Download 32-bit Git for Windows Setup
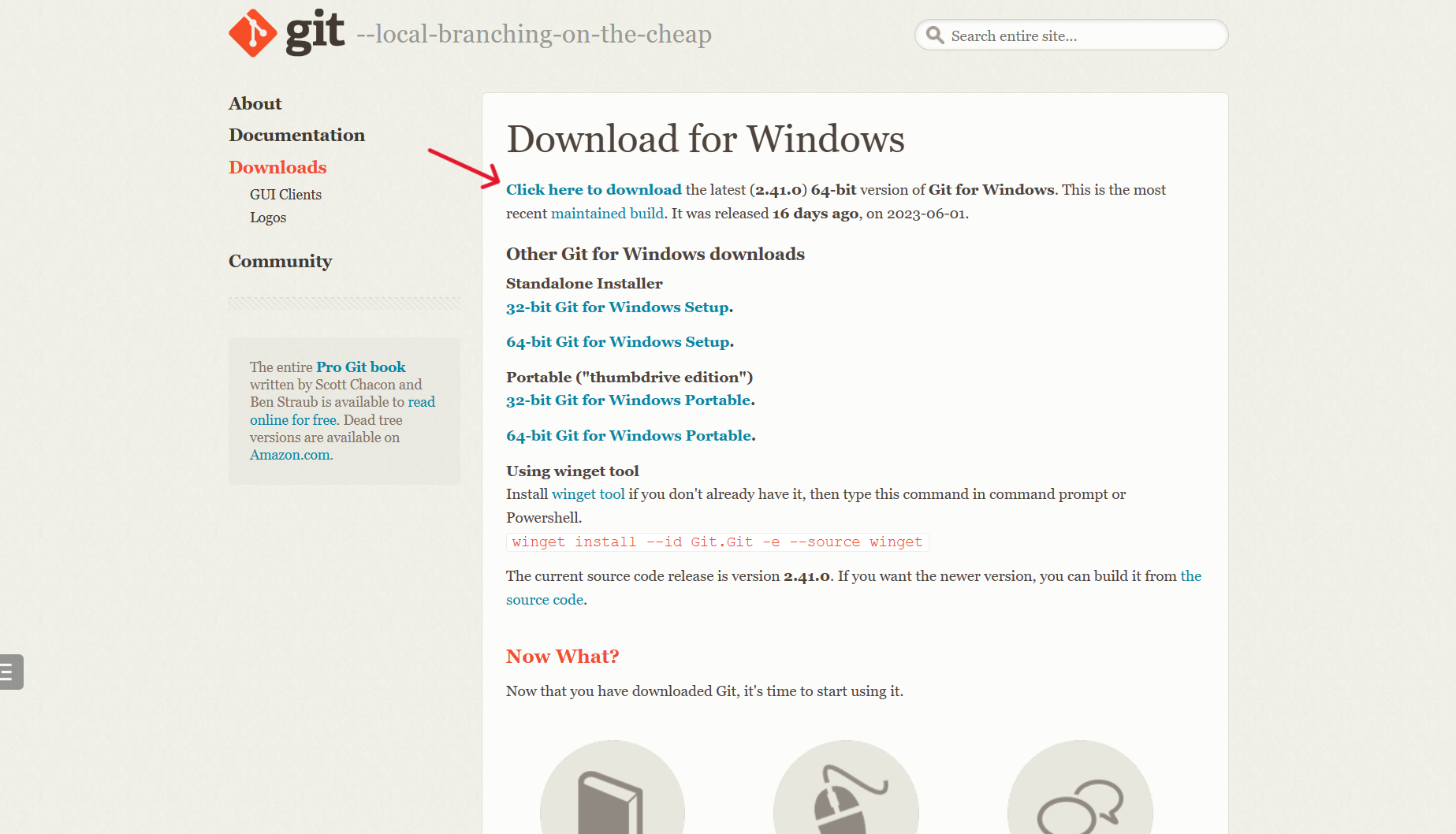1456x834 pixels. pyautogui.click(x=617, y=307)
